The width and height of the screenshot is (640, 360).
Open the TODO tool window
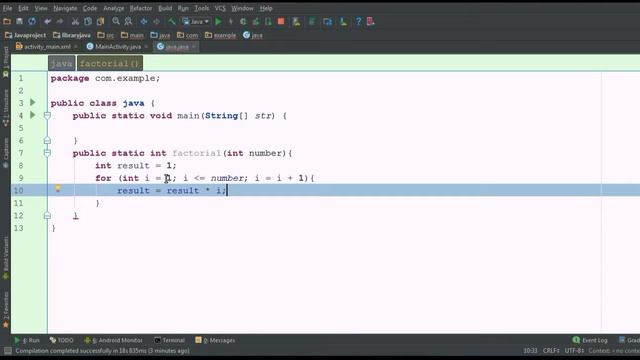tap(61, 340)
